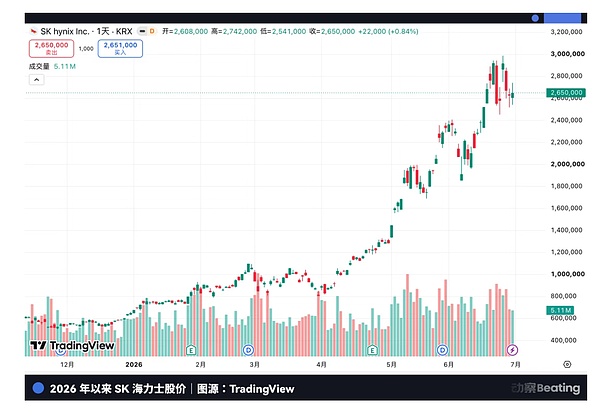
Task: Open the June dividend D marker
Action: [442, 350]
